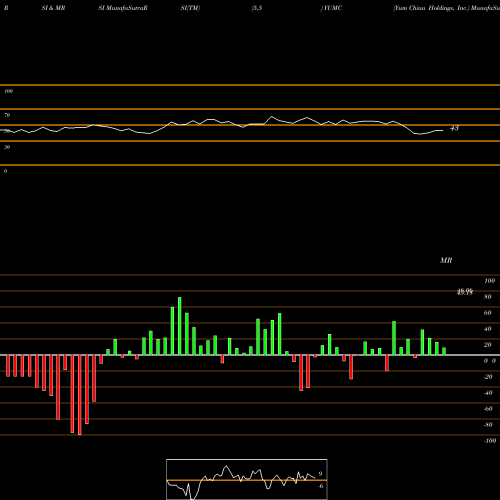Click the overlapping MR value near "49"

pyautogui.click(x=465, y=292)
